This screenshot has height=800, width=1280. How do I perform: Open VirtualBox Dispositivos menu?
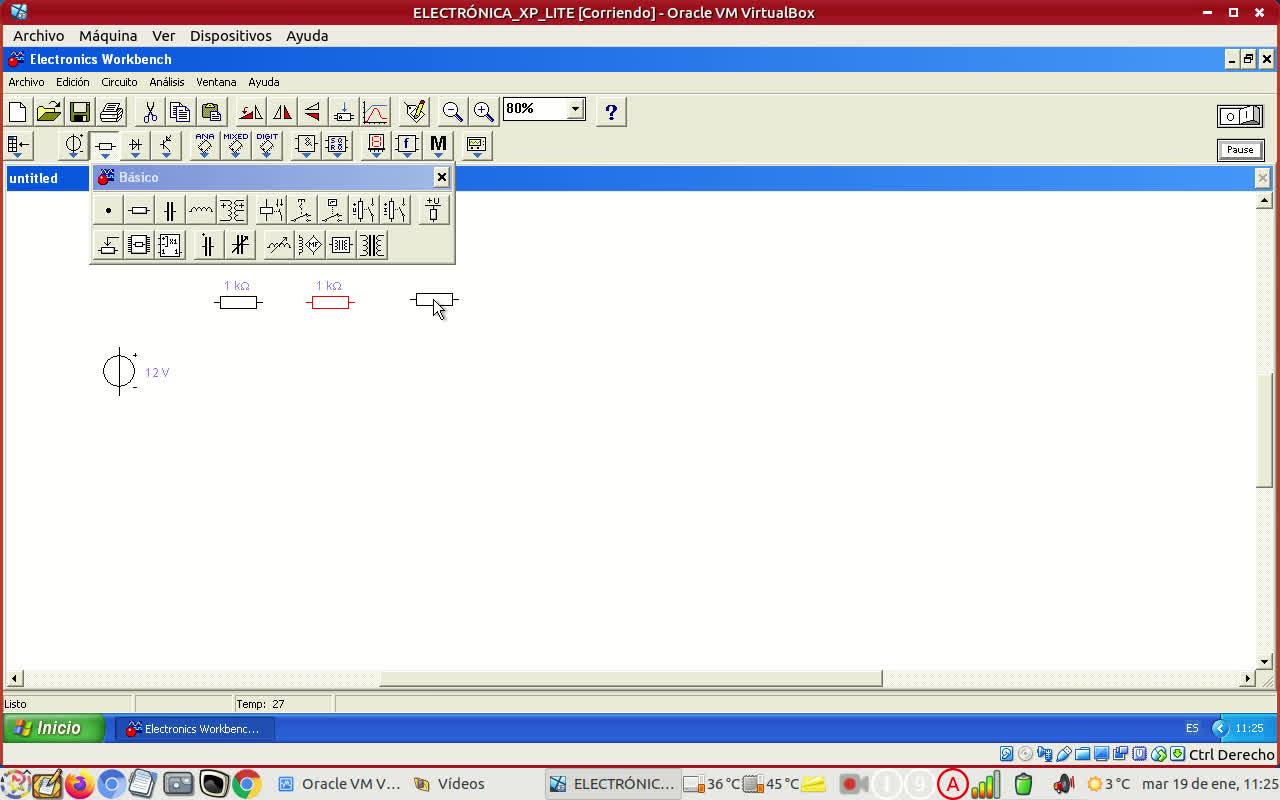point(231,36)
